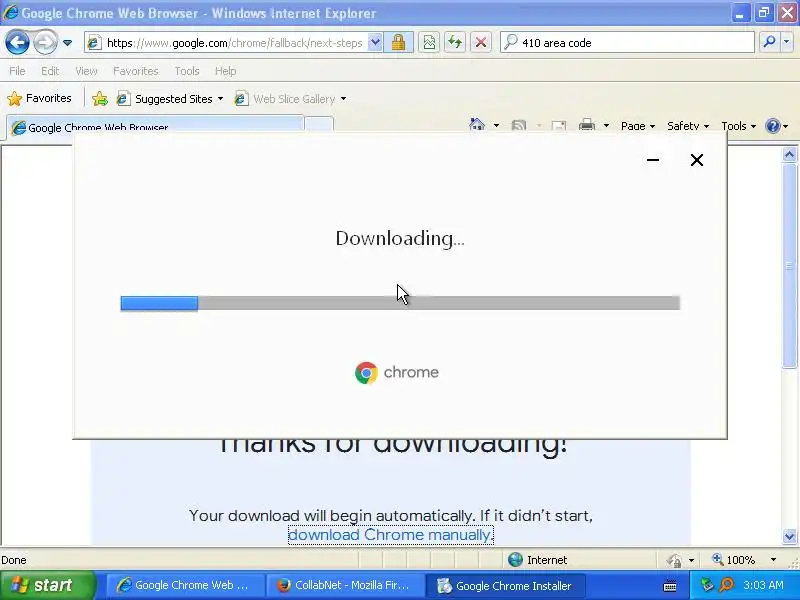Click the Add to Favorites Bar icon
This screenshot has width=800, height=600.
100,98
